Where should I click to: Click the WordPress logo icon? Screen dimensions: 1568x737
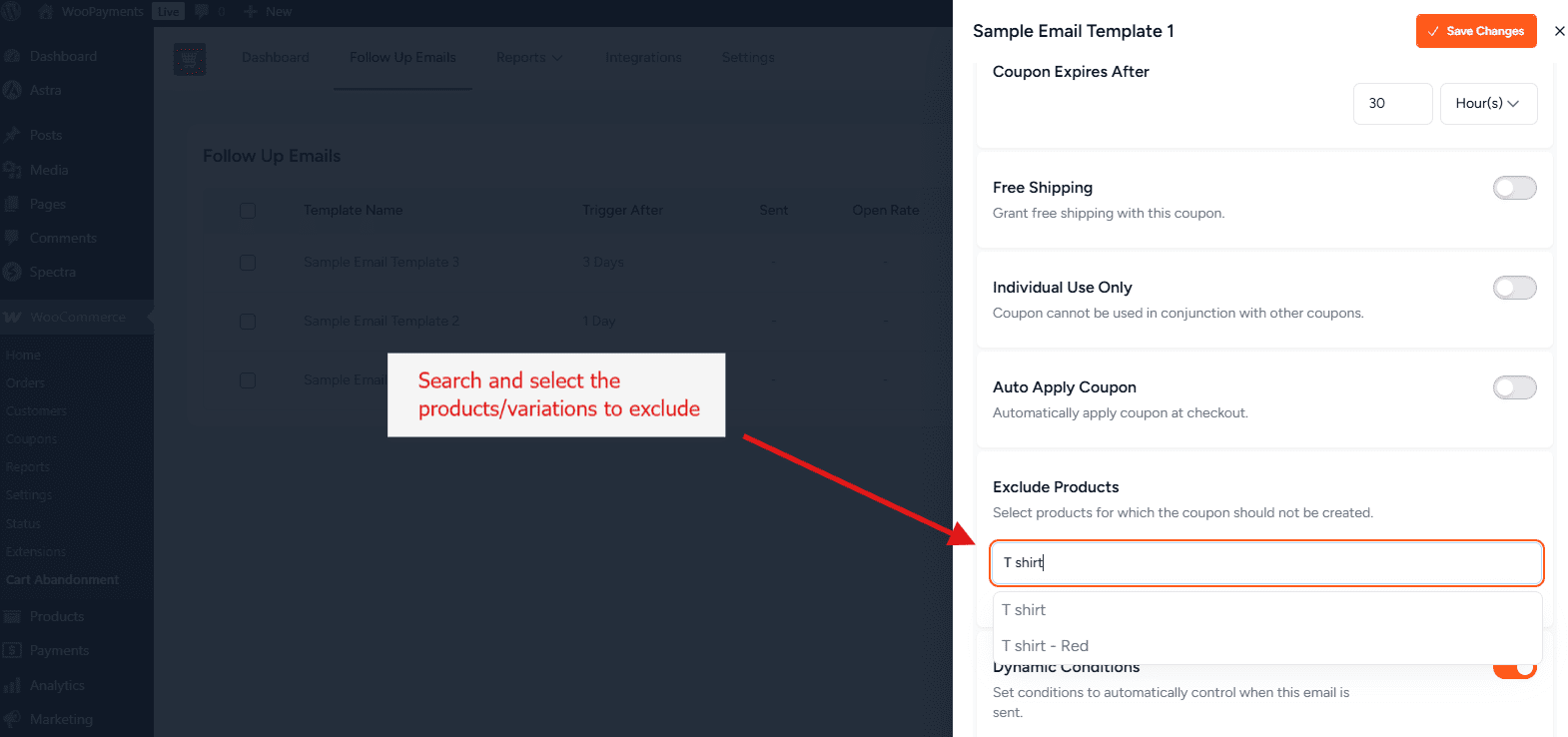pos(12,12)
